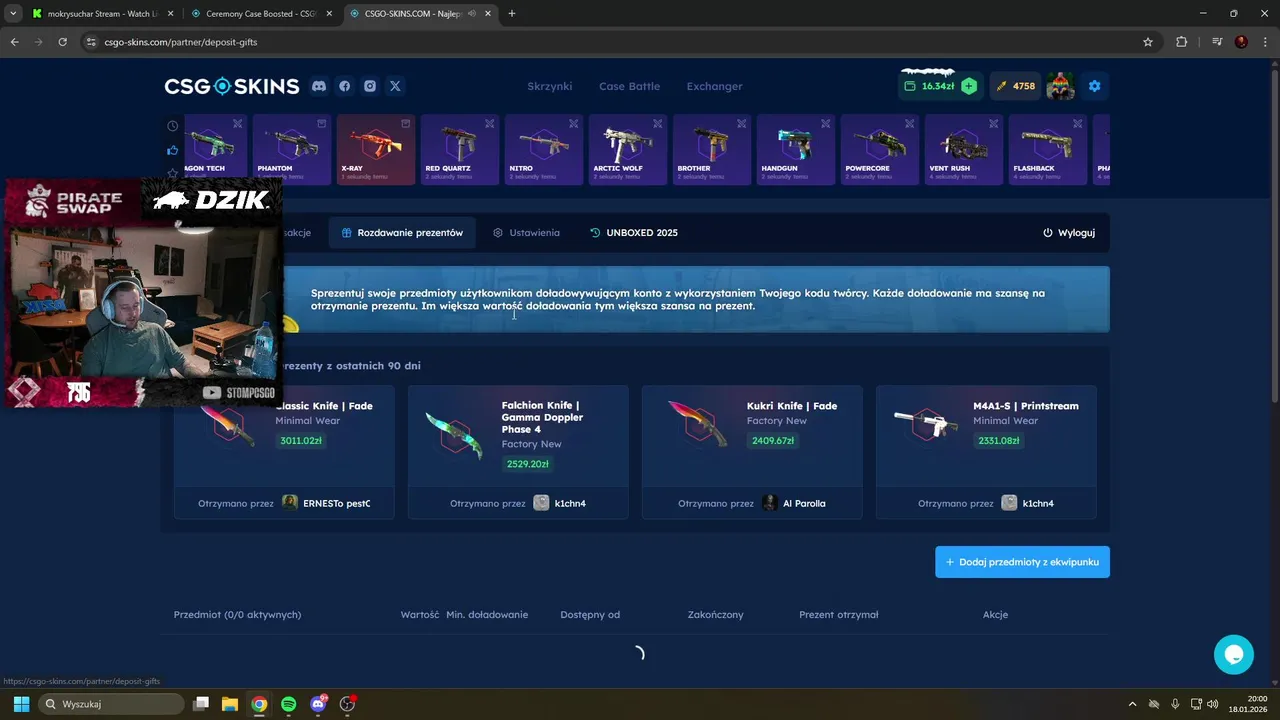This screenshot has height=720, width=1280.
Task: Go to Exchanger in top navigation
Action: [714, 86]
